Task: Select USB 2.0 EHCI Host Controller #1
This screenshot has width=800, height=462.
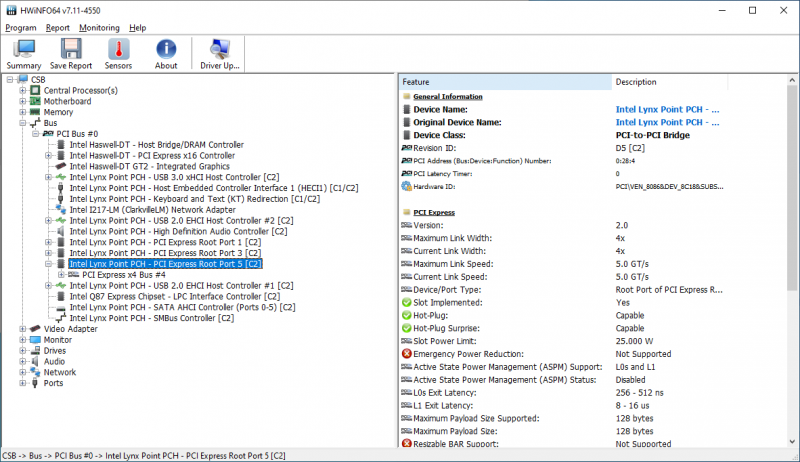Action: click(x=182, y=286)
